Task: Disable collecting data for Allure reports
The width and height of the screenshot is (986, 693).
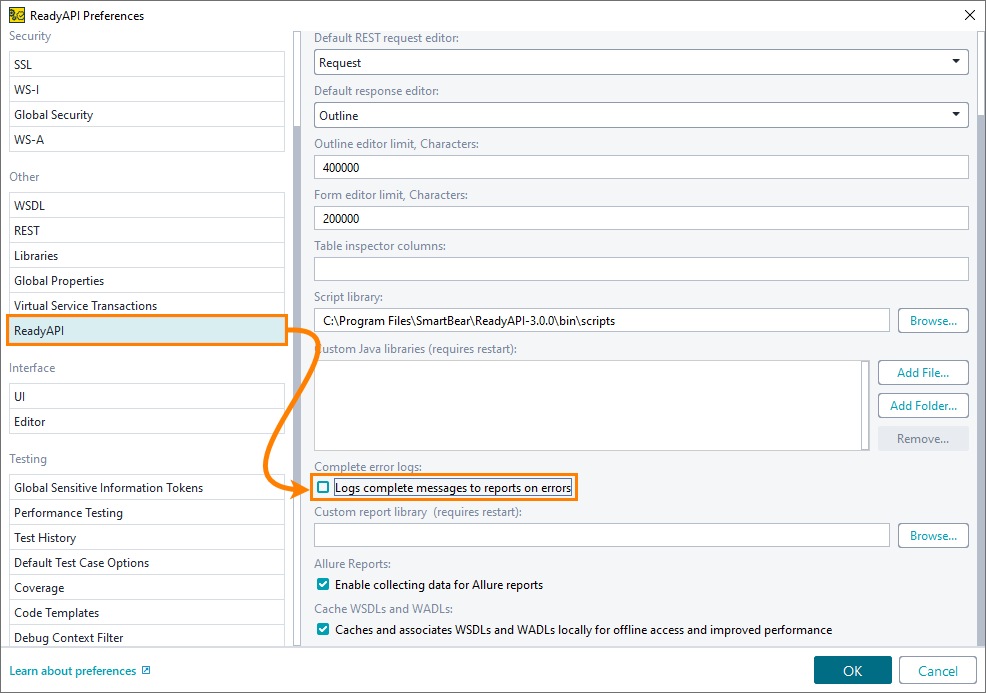Action: click(x=322, y=583)
